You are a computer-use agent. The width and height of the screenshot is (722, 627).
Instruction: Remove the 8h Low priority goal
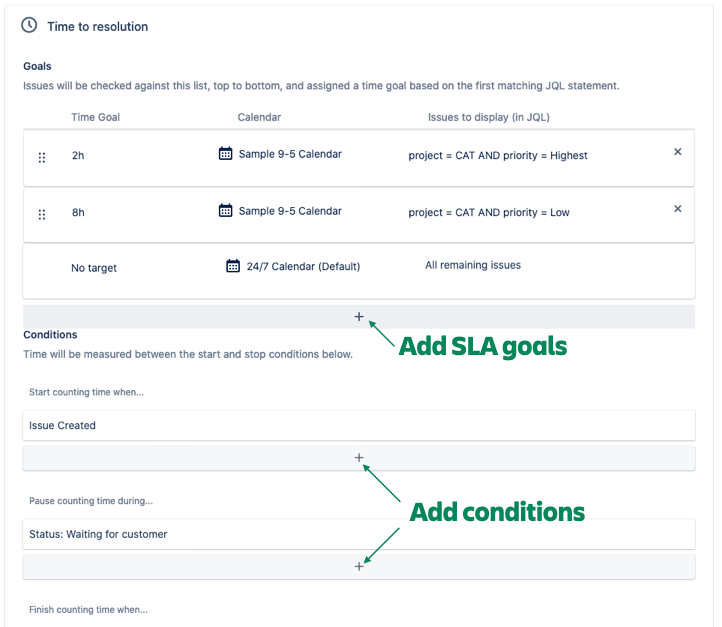(x=678, y=209)
